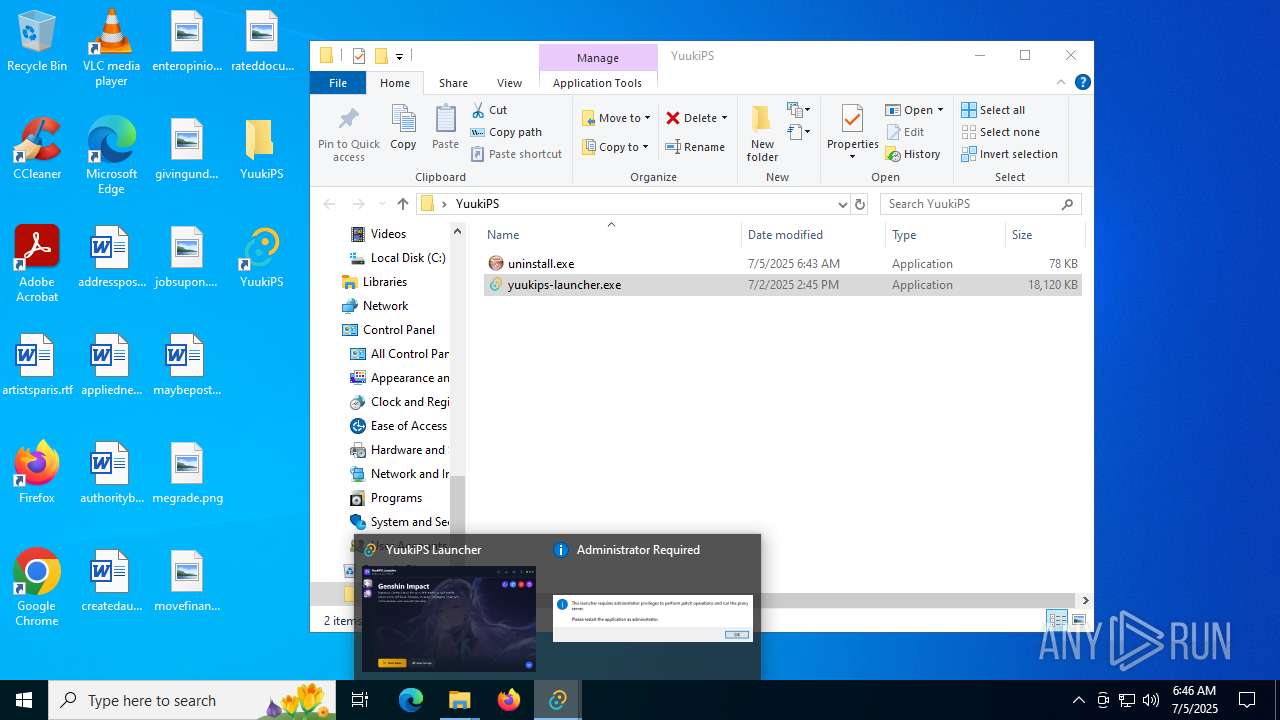Click the Paste ribbon icon
Screen dimensions: 1280x720
point(445,127)
